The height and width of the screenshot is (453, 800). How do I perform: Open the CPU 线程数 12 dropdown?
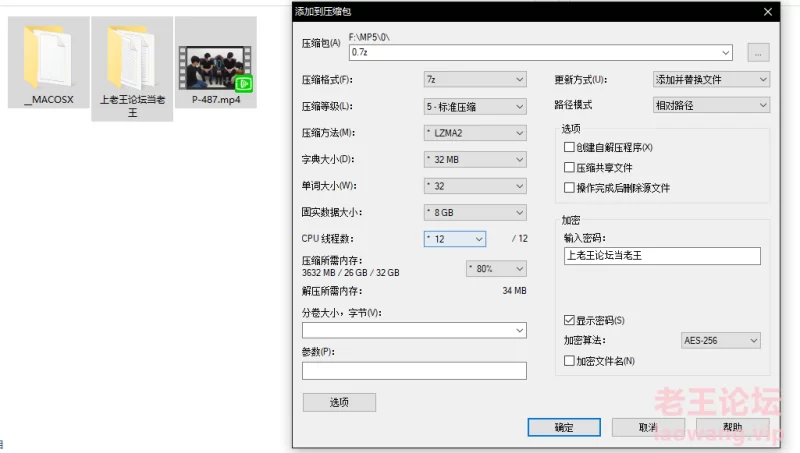pos(455,239)
